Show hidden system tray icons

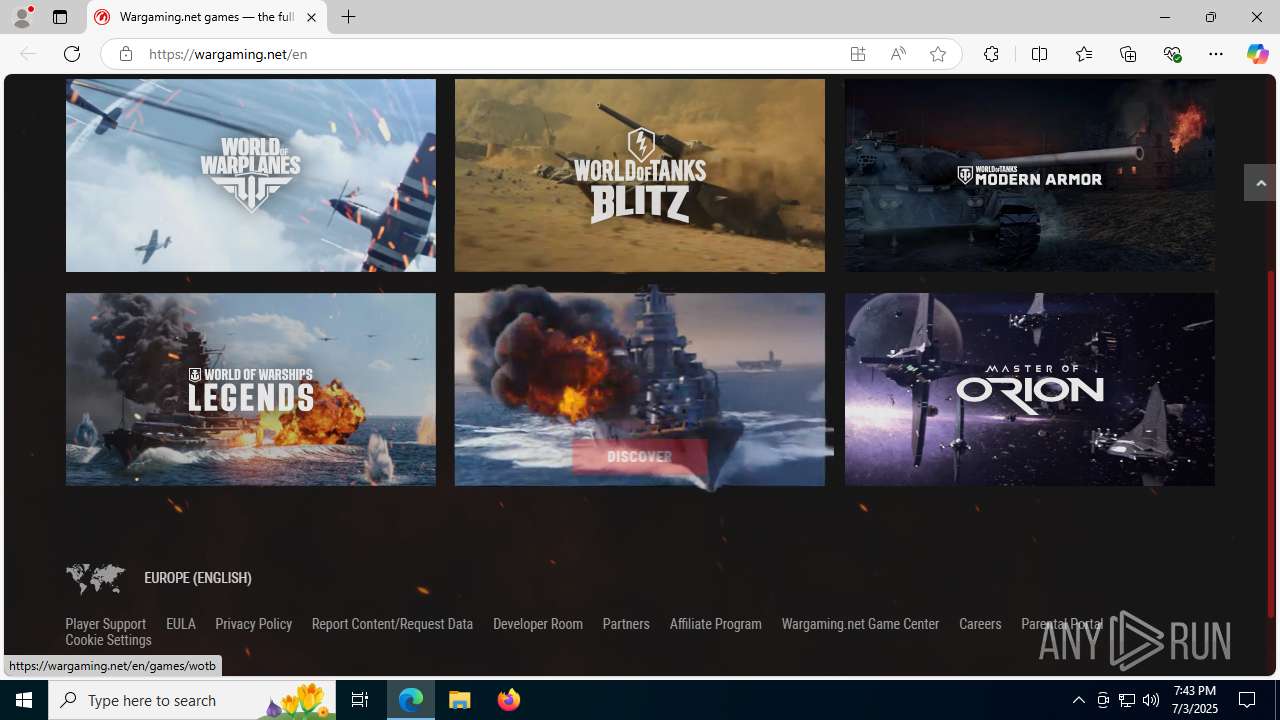click(1078, 700)
